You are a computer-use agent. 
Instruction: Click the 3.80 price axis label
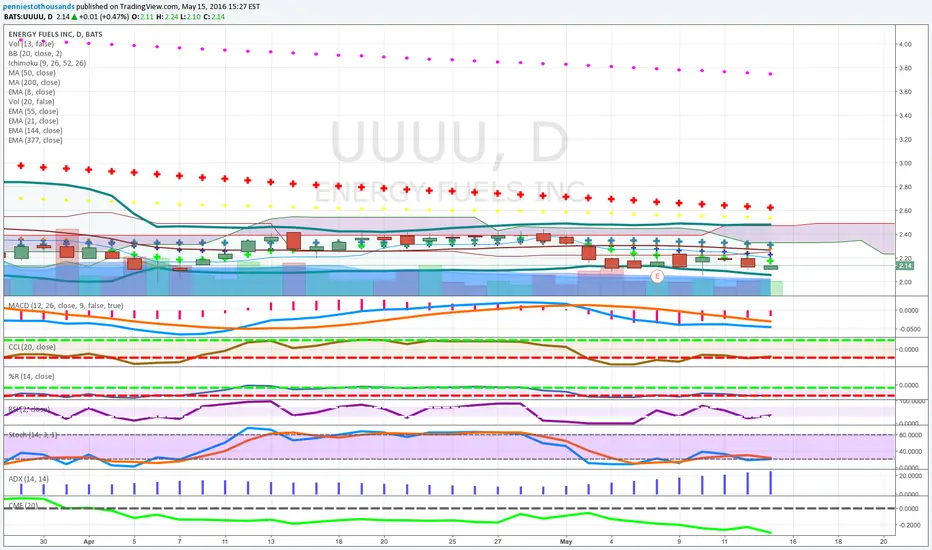coord(905,68)
